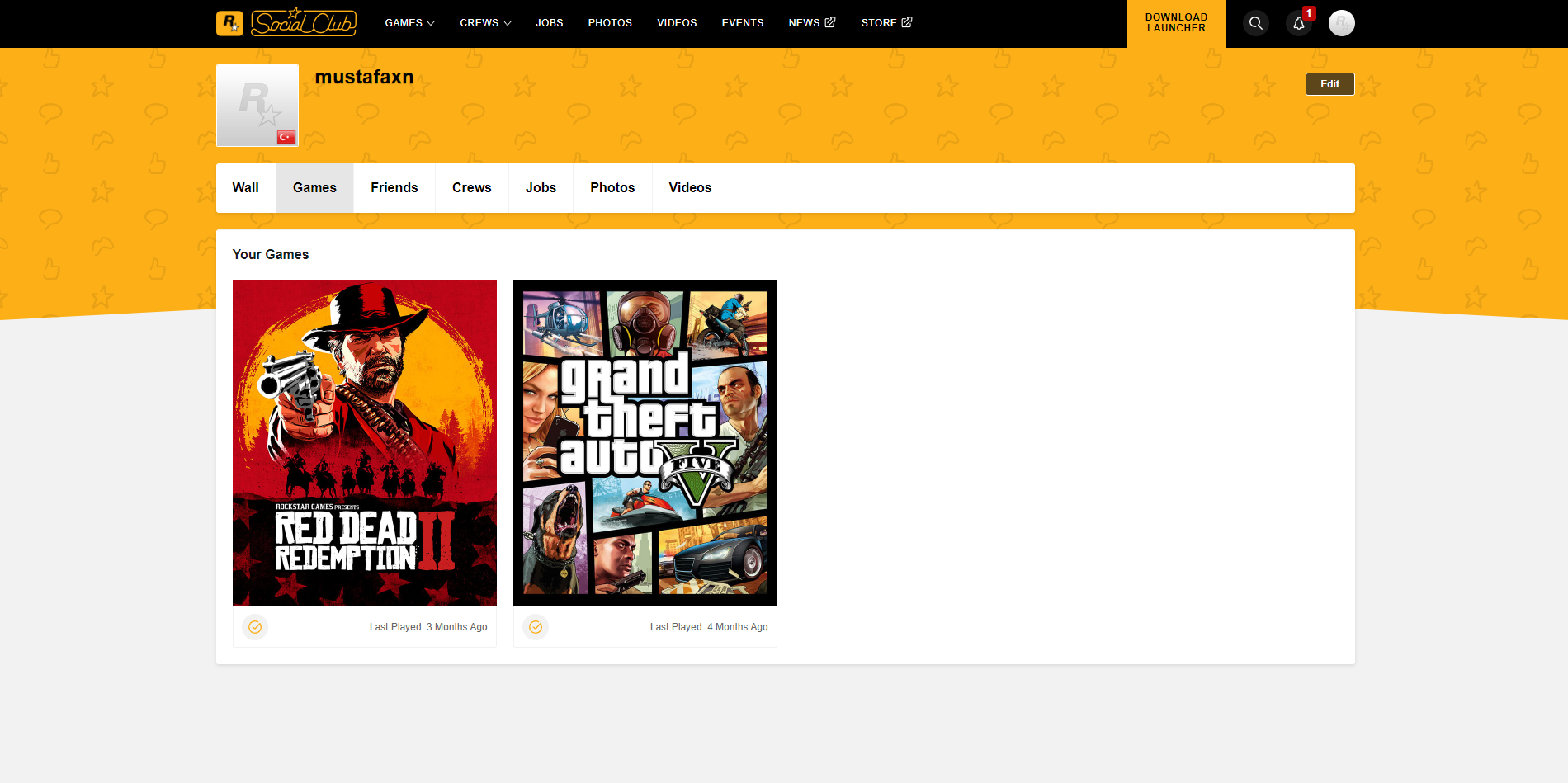Open the Red Dead Redemption II game cover
This screenshot has height=783, width=1568.
tap(365, 442)
